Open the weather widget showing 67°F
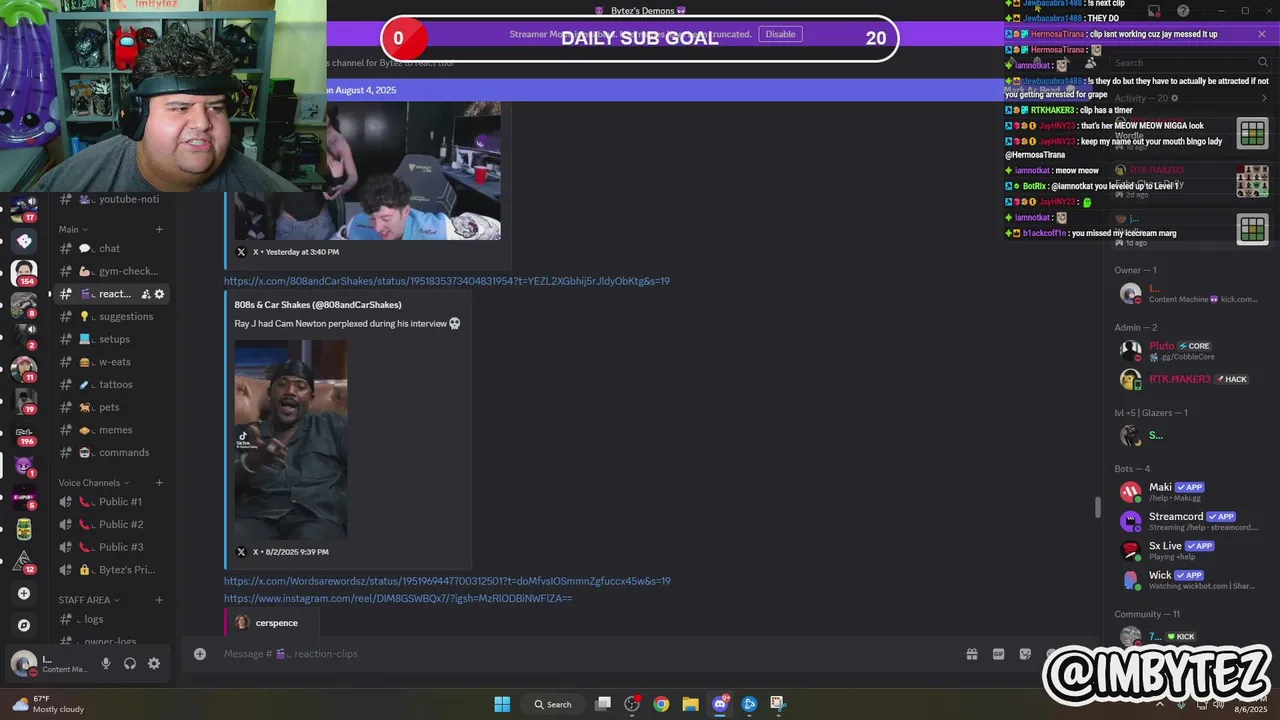 [x=48, y=704]
